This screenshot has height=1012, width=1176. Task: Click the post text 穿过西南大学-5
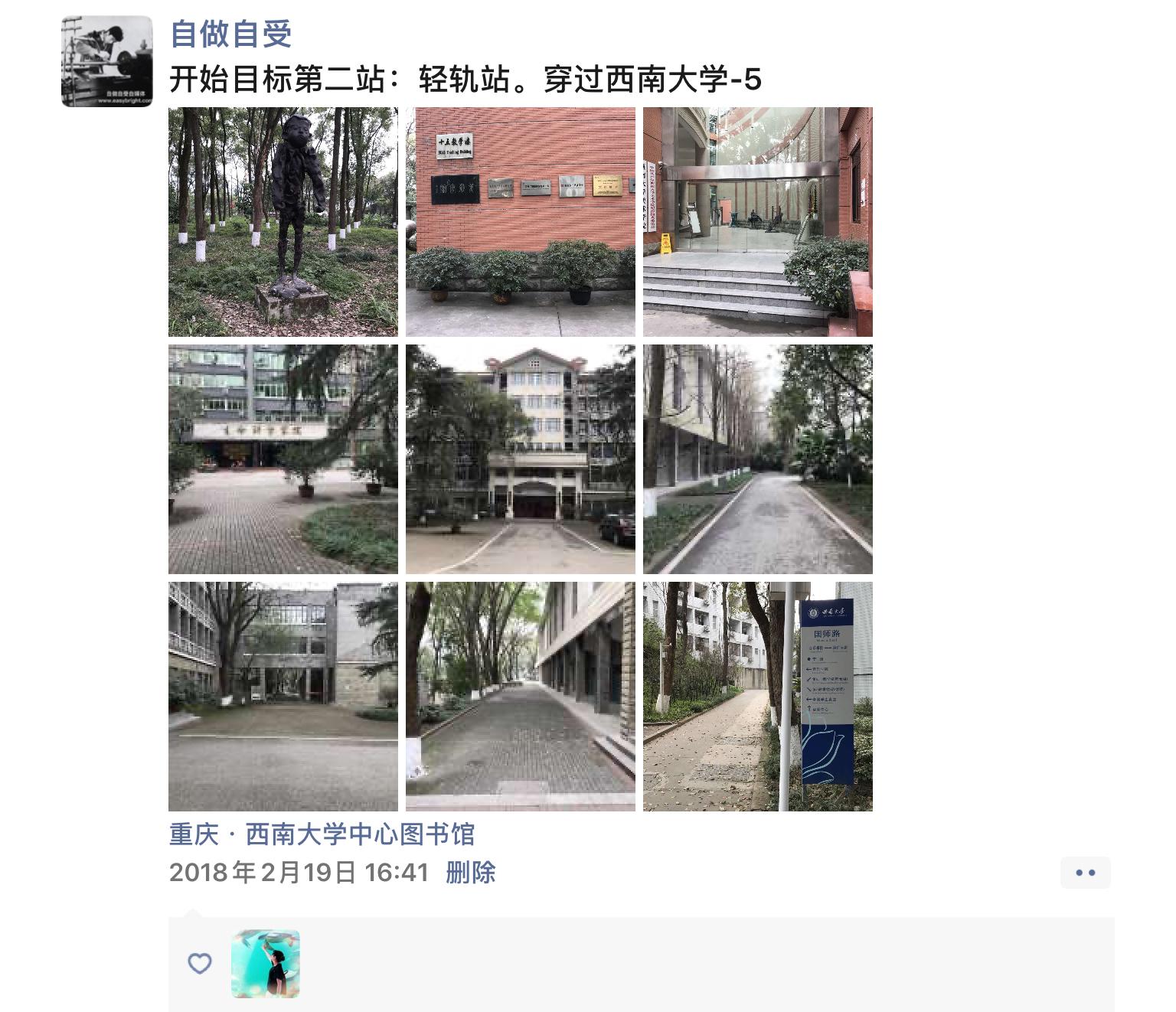(x=652, y=80)
